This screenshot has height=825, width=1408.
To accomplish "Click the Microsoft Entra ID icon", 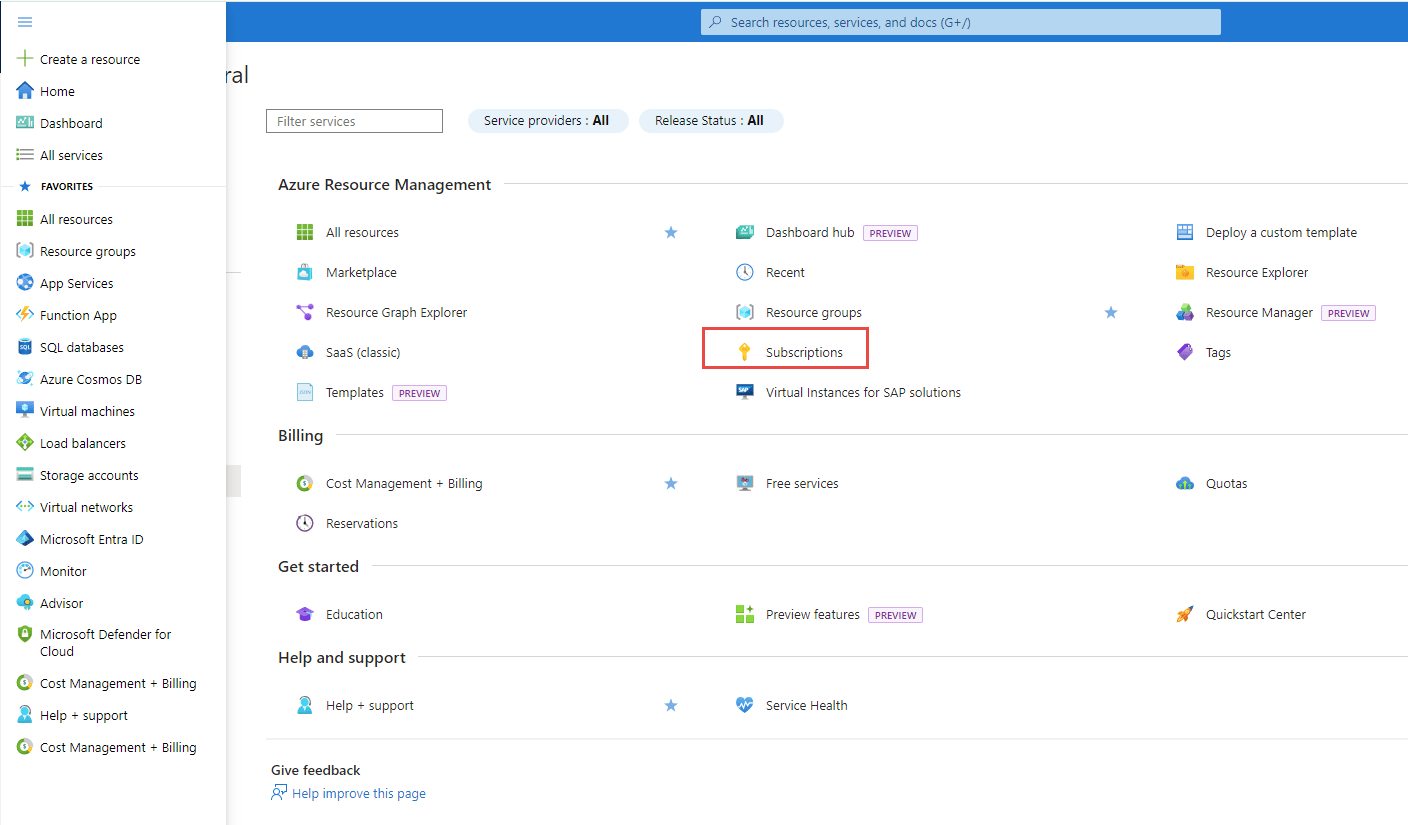I will click(25, 539).
